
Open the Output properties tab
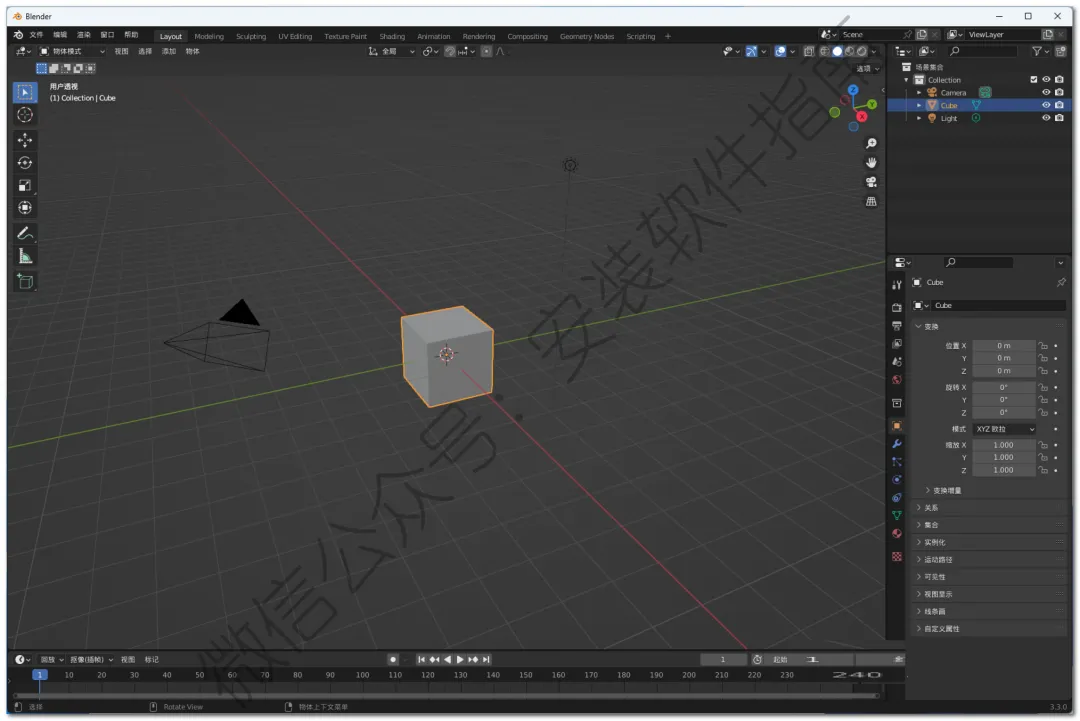(x=897, y=325)
